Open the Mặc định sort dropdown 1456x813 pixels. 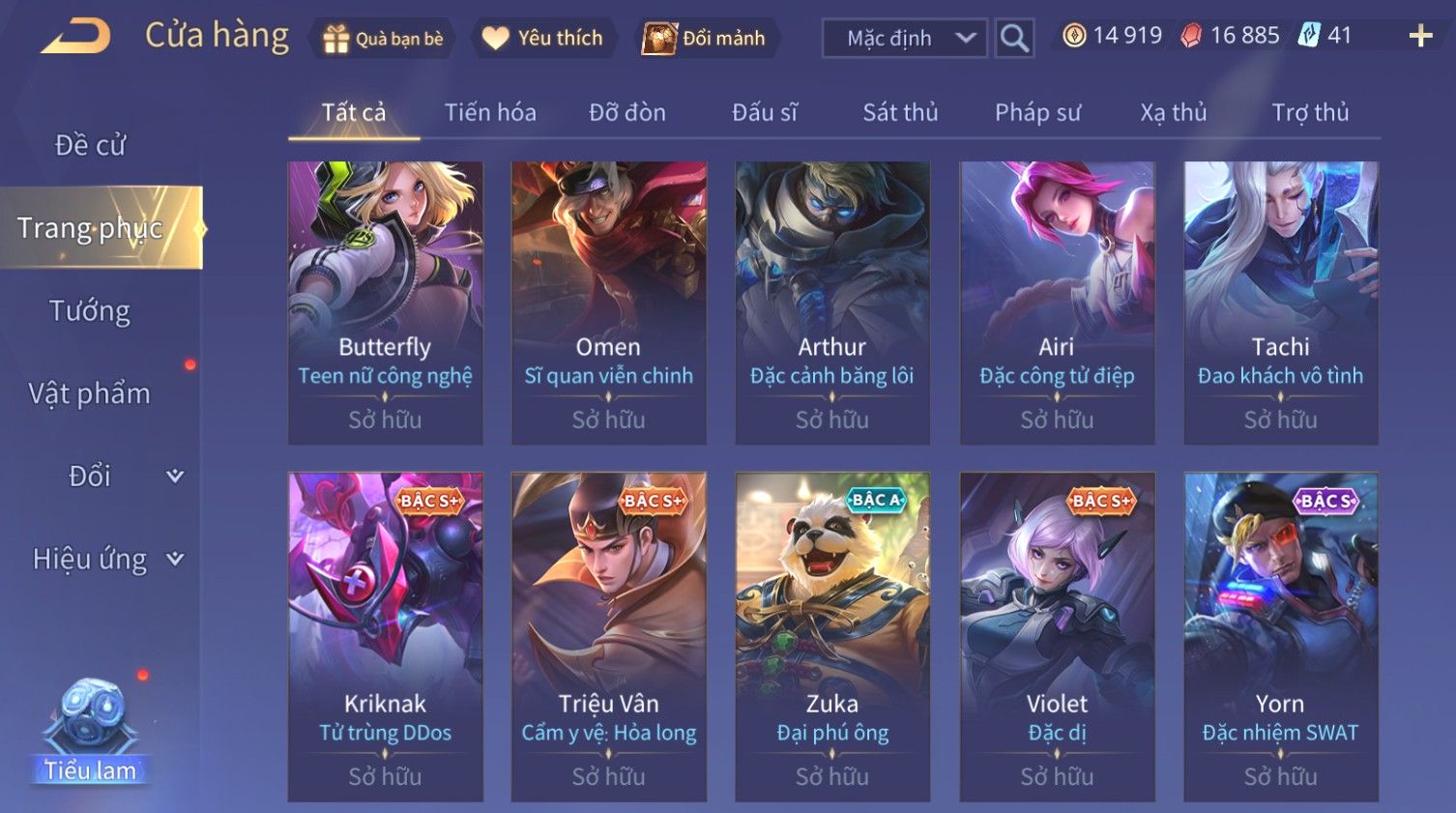pyautogui.click(x=905, y=38)
